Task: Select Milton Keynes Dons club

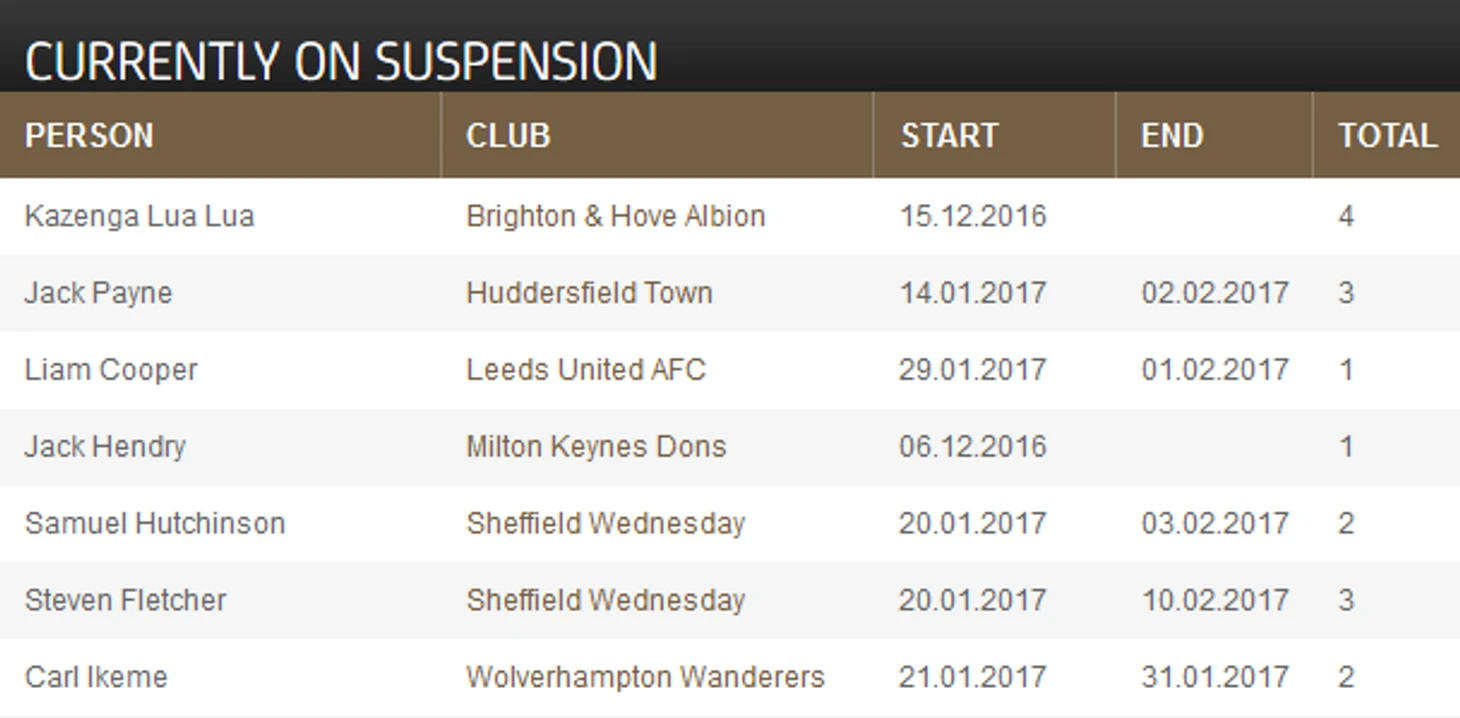Action: tap(596, 446)
